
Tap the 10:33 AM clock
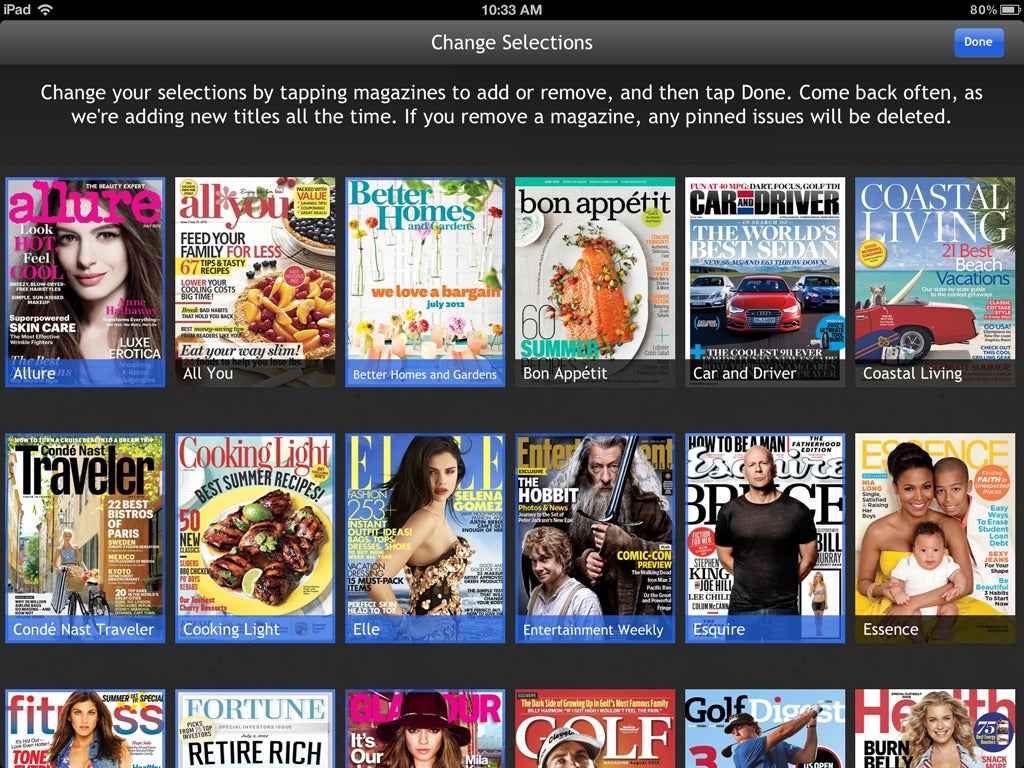click(x=511, y=10)
